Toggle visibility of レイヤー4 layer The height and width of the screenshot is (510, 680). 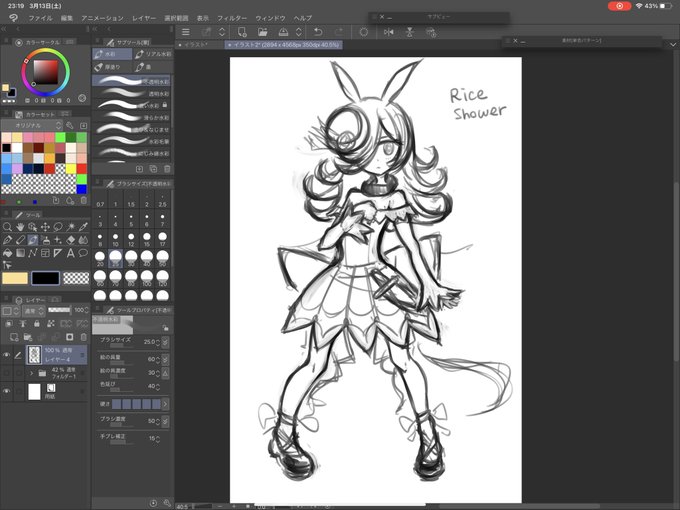(x=7, y=355)
